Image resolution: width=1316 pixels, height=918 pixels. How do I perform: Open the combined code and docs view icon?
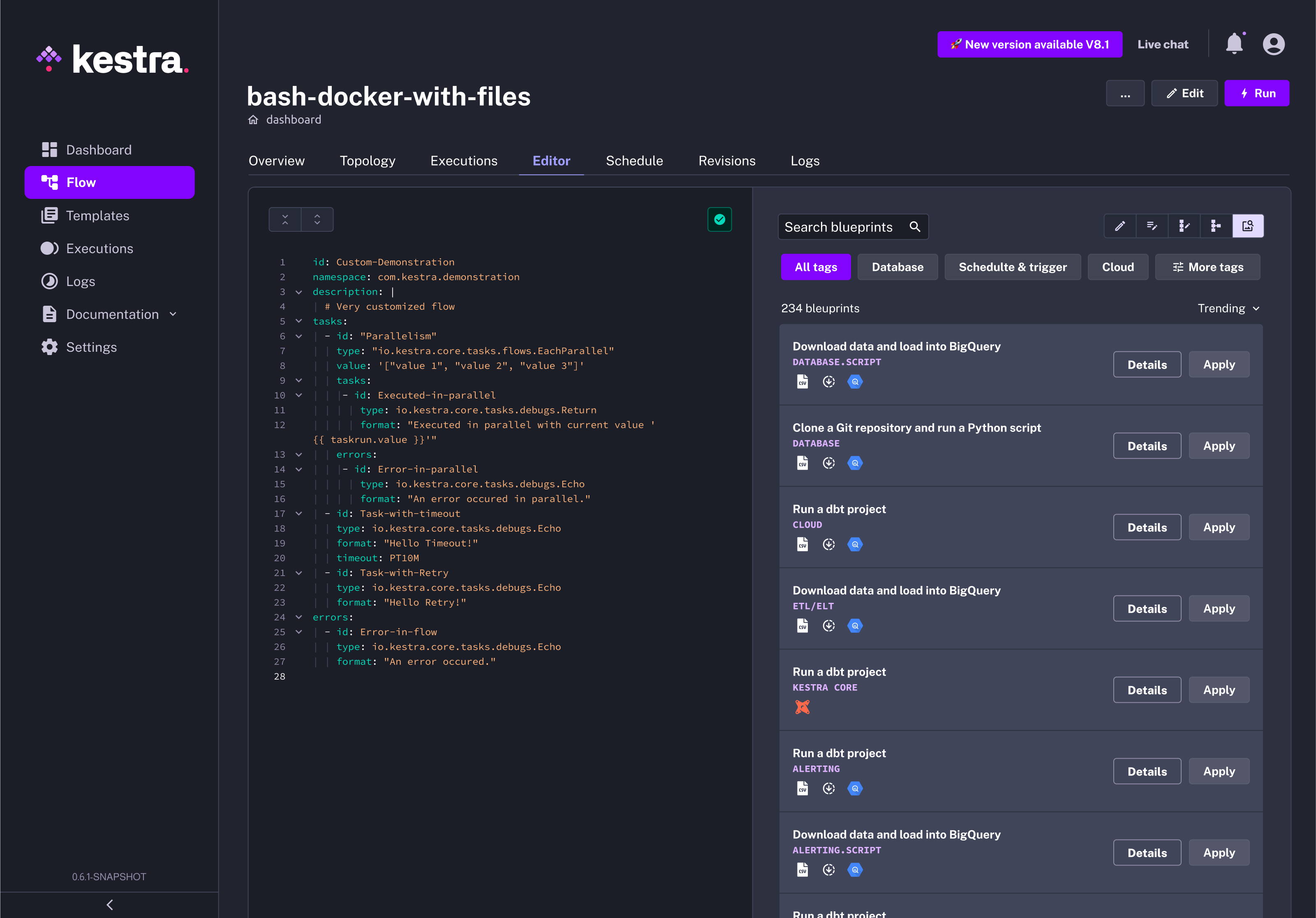(x=1152, y=226)
